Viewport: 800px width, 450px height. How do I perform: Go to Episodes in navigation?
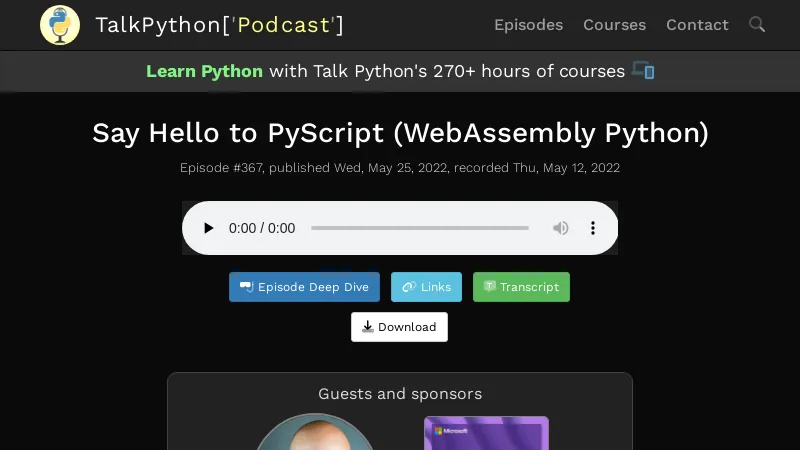528,25
